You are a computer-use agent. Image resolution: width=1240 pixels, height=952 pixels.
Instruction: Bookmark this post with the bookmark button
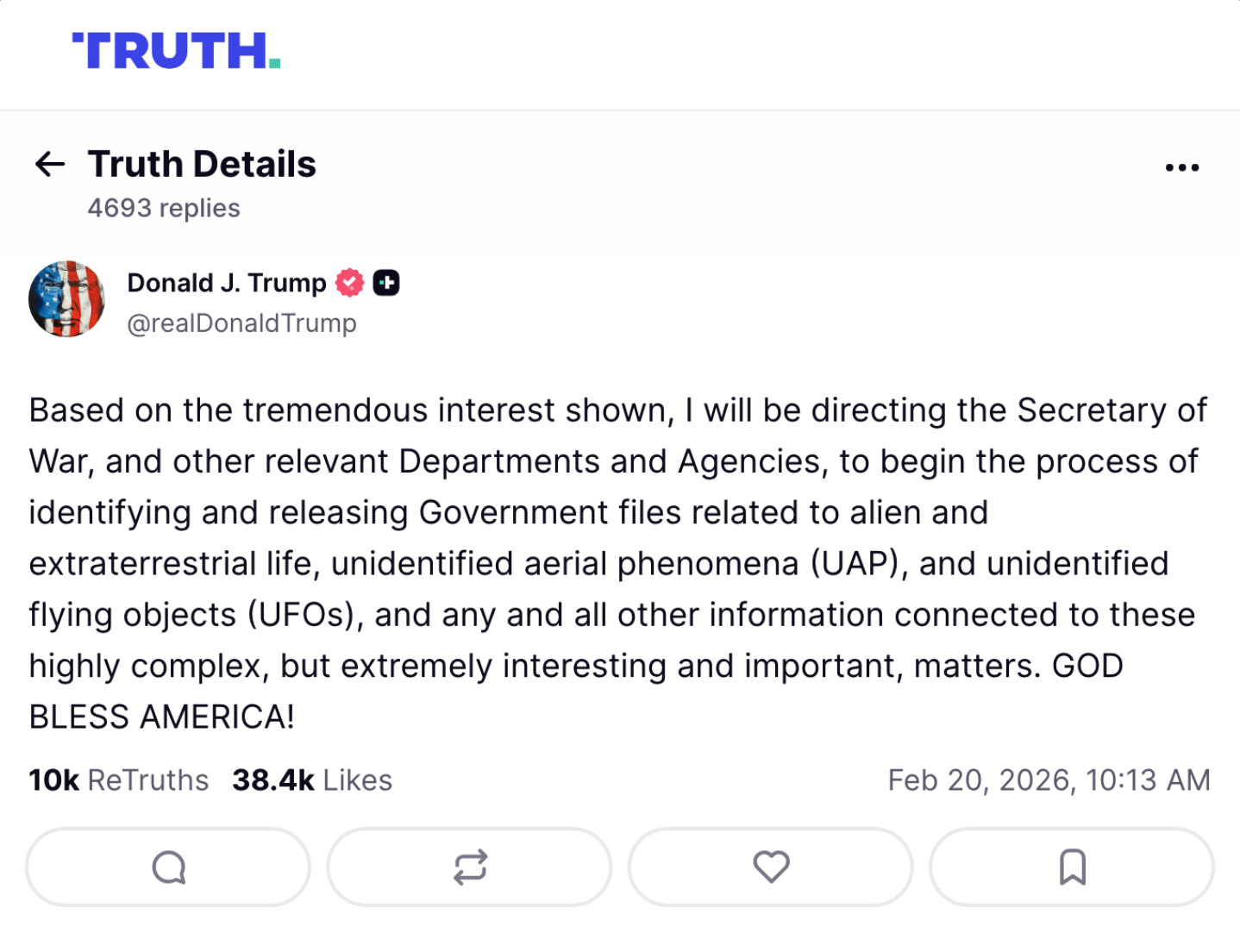1072,867
